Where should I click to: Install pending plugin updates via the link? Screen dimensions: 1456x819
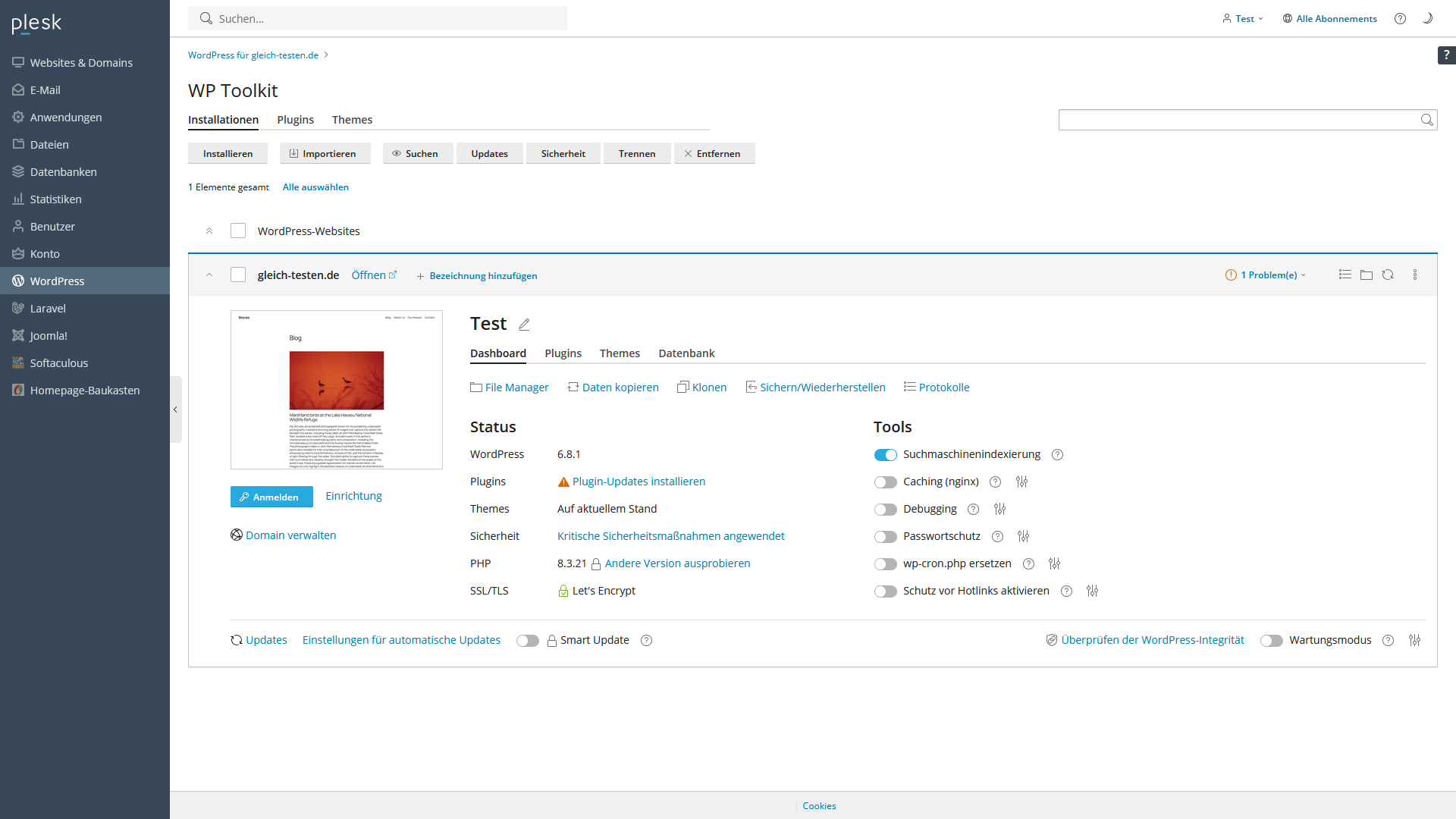[639, 481]
